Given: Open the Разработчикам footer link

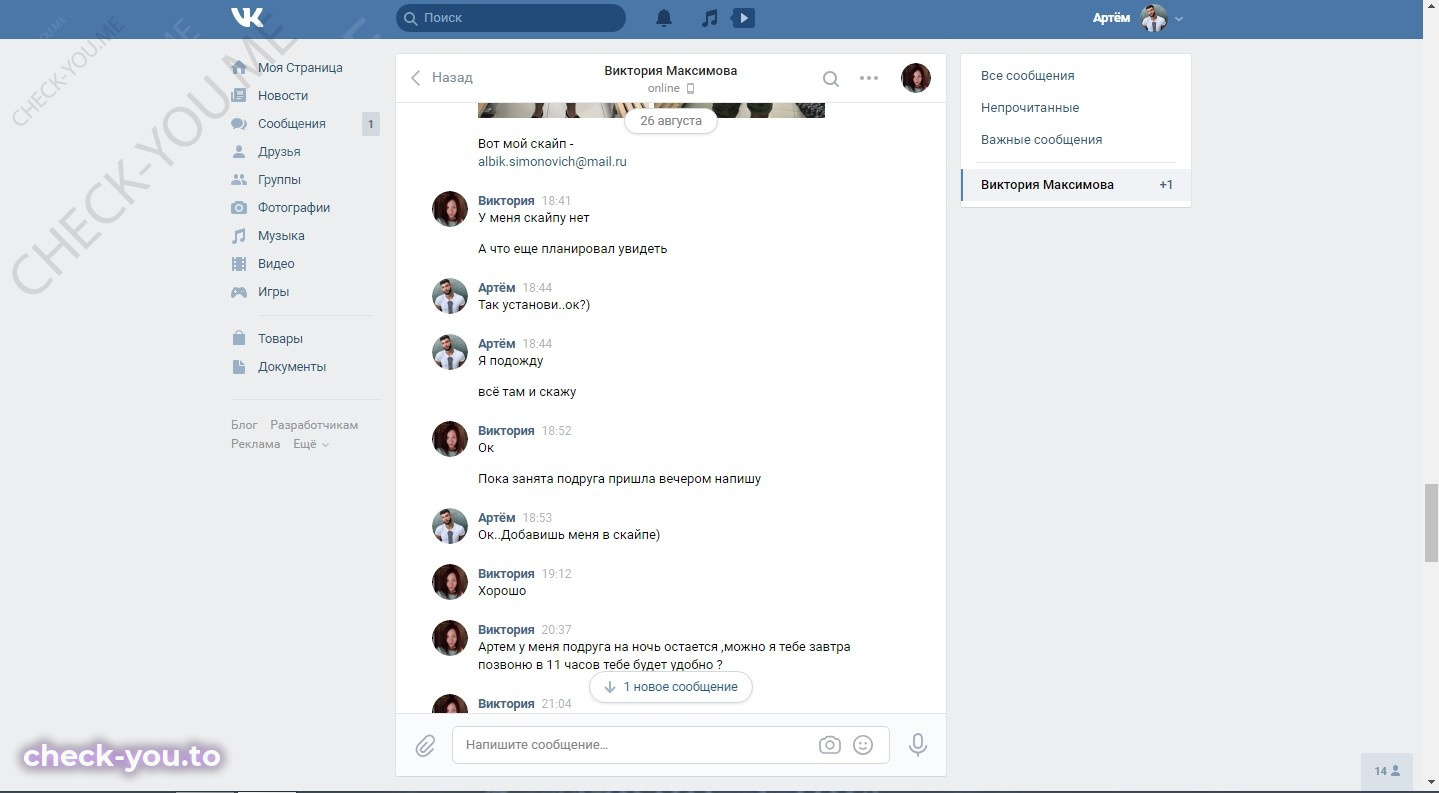Looking at the screenshot, I should click(x=314, y=425).
